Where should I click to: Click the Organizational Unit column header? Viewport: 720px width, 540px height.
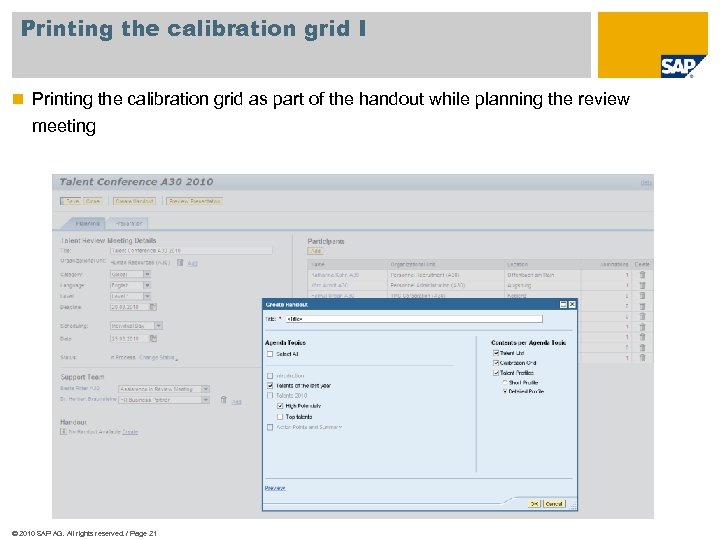[x=446, y=264]
